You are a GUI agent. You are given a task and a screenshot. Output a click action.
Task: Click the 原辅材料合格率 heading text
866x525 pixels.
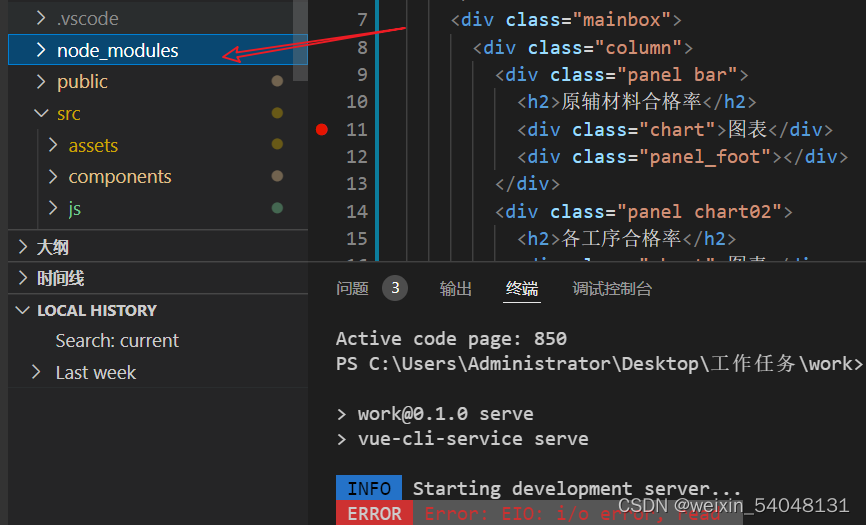(x=631, y=102)
